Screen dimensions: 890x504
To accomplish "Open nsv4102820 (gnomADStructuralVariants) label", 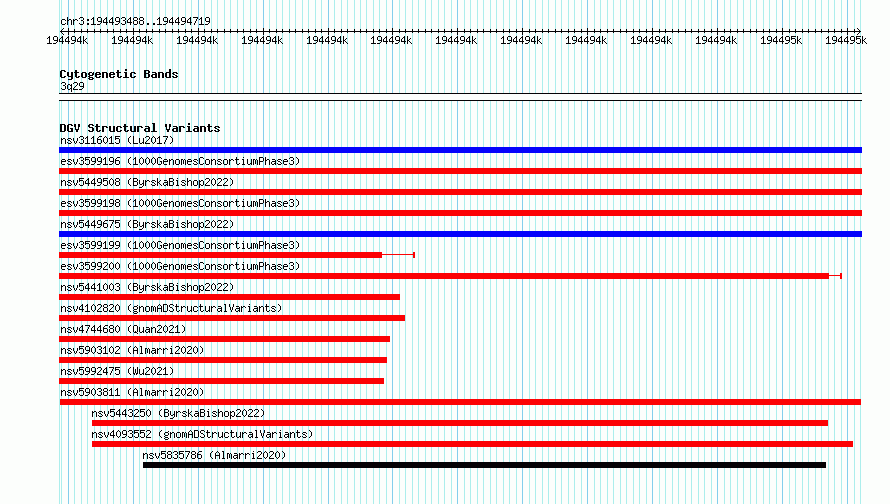I will point(171,308).
